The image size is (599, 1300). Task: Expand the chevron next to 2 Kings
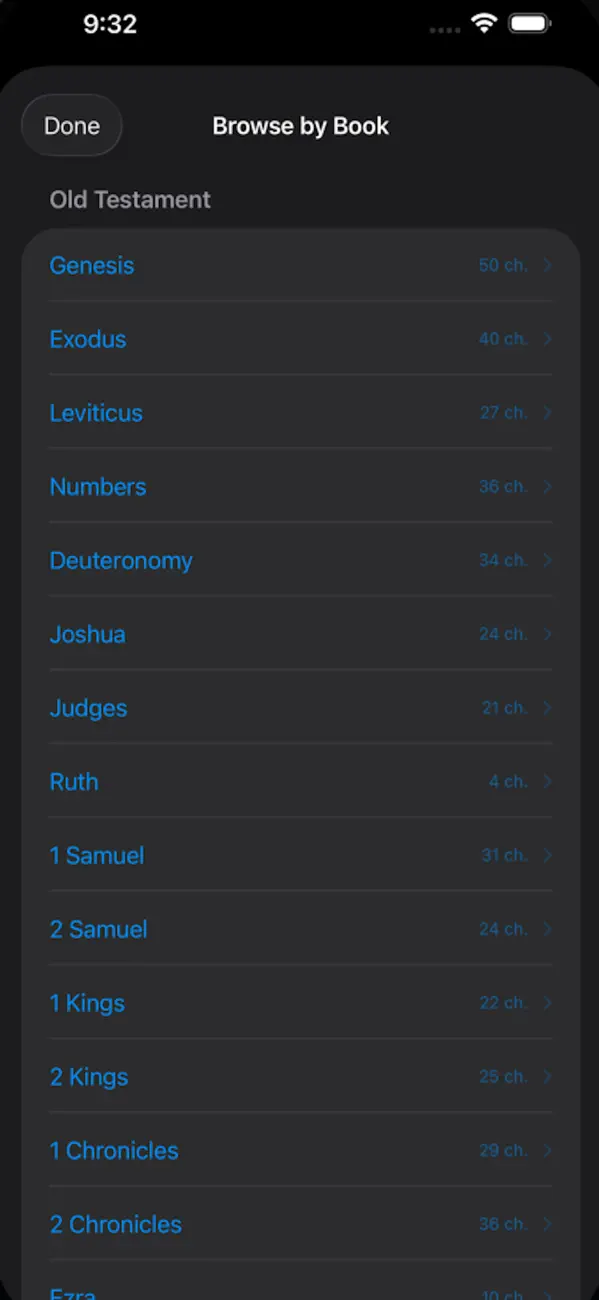point(547,1076)
